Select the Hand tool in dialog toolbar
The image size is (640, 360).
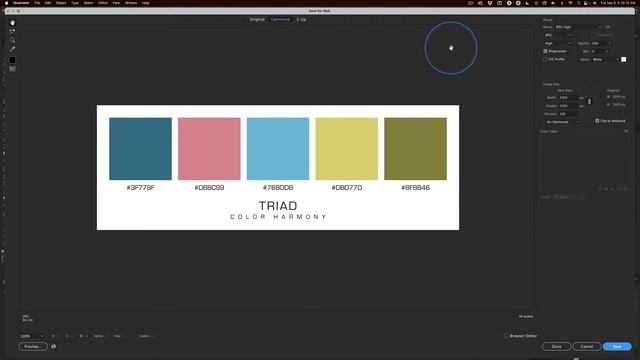click(12, 22)
